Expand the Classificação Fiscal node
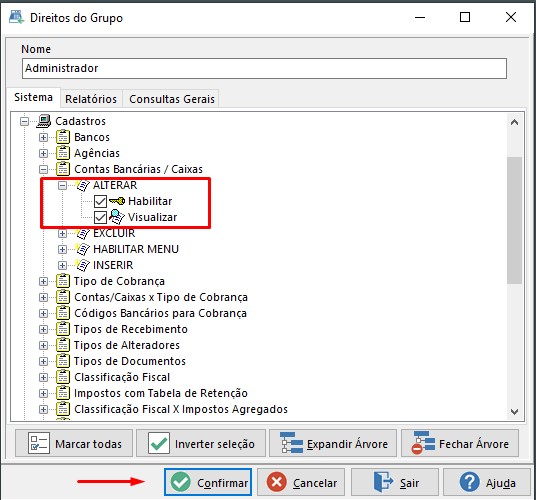This screenshot has width=536, height=500. pos(43,377)
